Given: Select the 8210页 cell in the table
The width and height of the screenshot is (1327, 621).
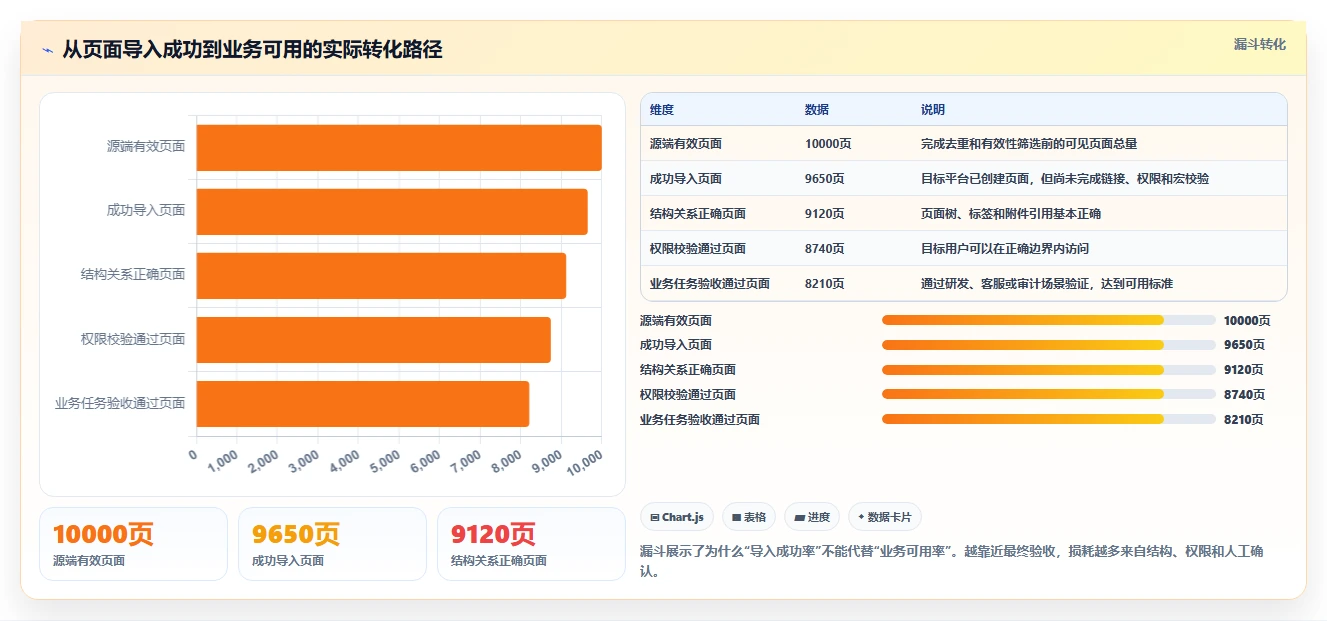Looking at the screenshot, I should click(x=825, y=284).
